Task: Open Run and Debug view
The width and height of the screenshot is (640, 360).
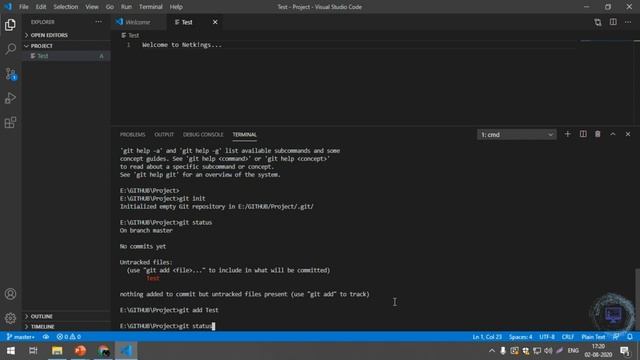Action: point(10,98)
